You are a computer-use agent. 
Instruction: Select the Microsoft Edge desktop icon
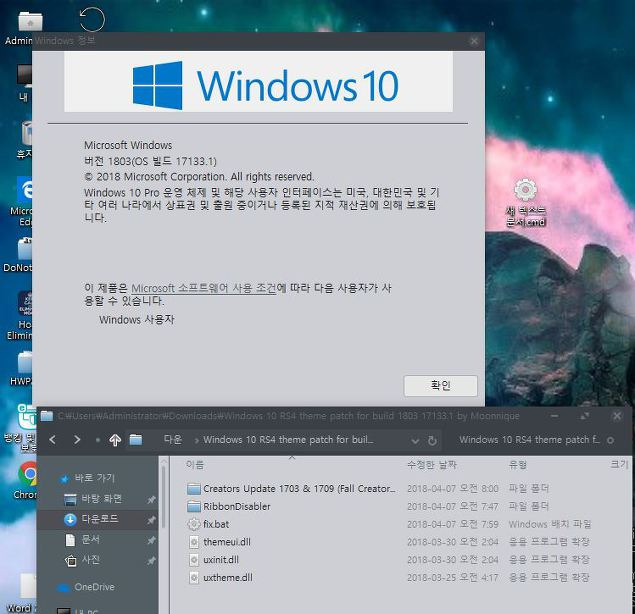pyautogui.click(x=23, y=201)
